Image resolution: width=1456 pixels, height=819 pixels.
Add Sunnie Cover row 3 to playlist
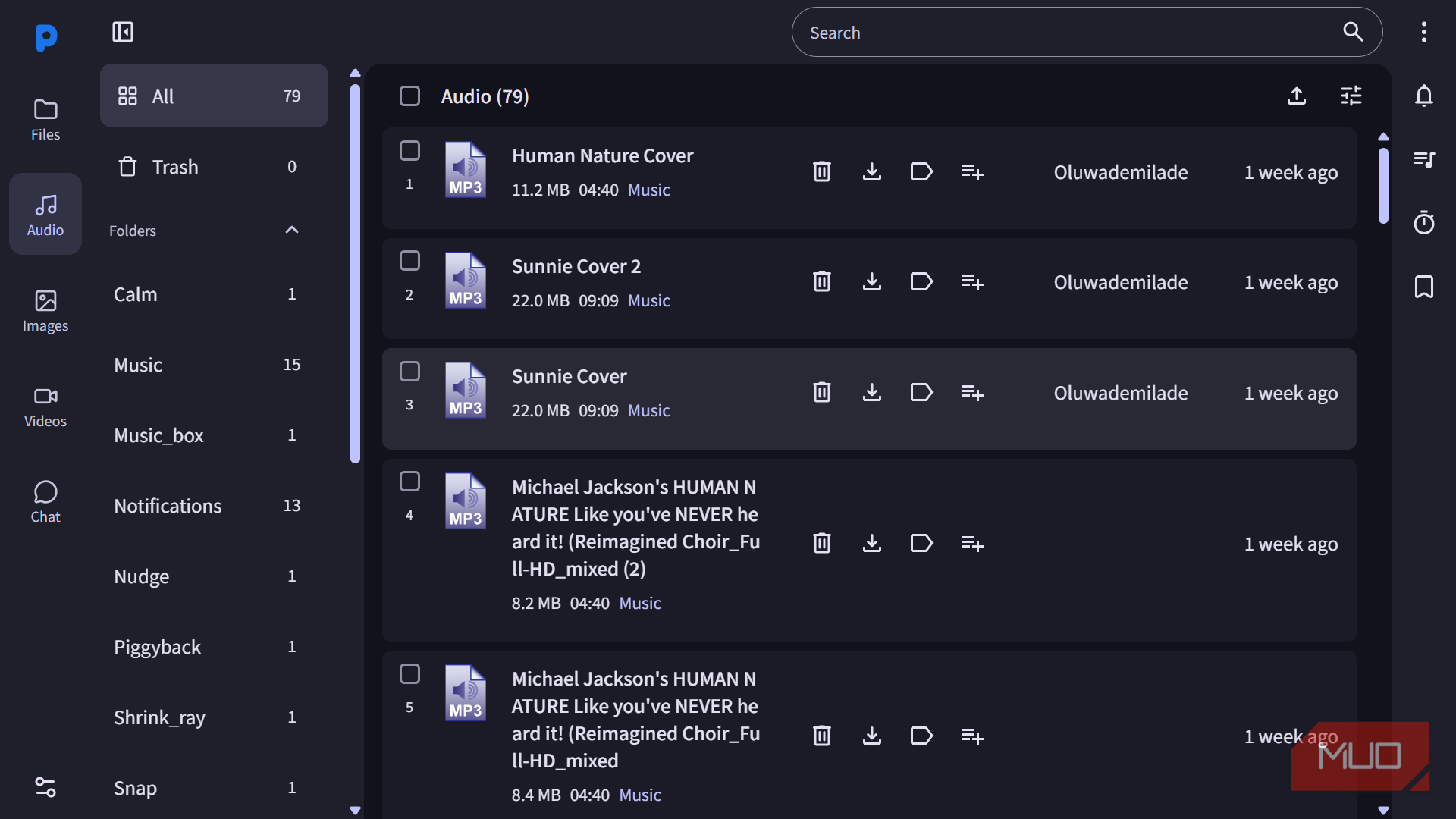972,392
